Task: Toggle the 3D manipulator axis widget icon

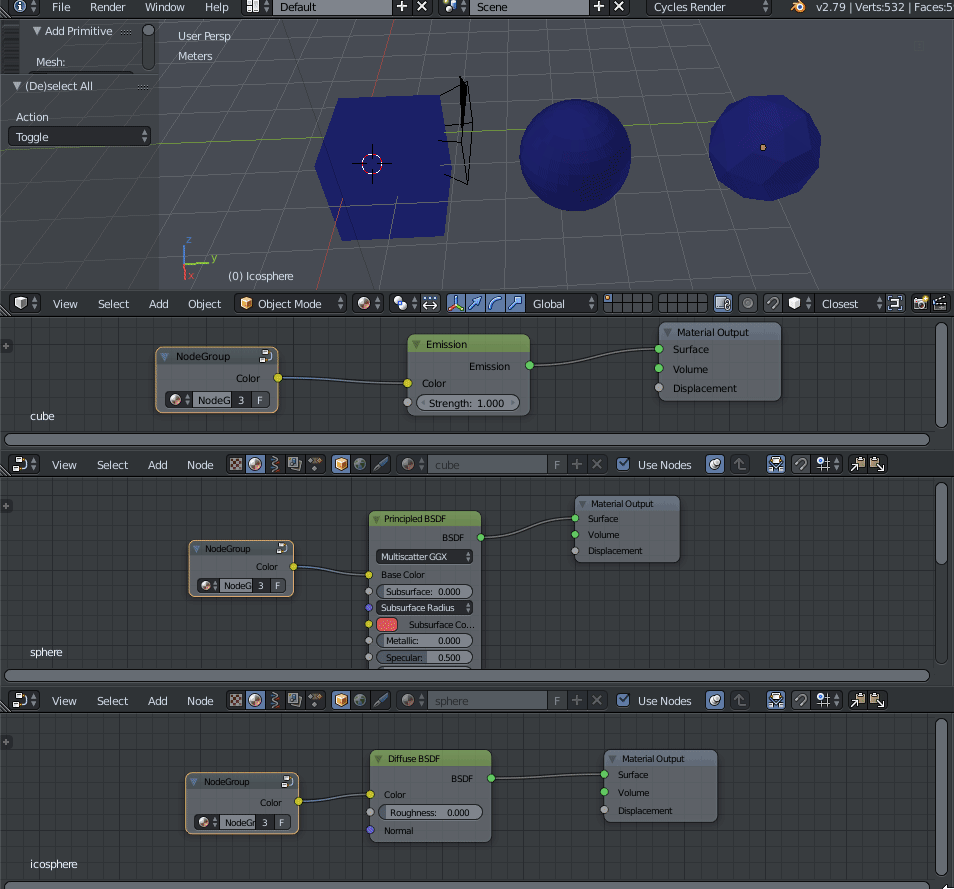Action: [456, 303]
